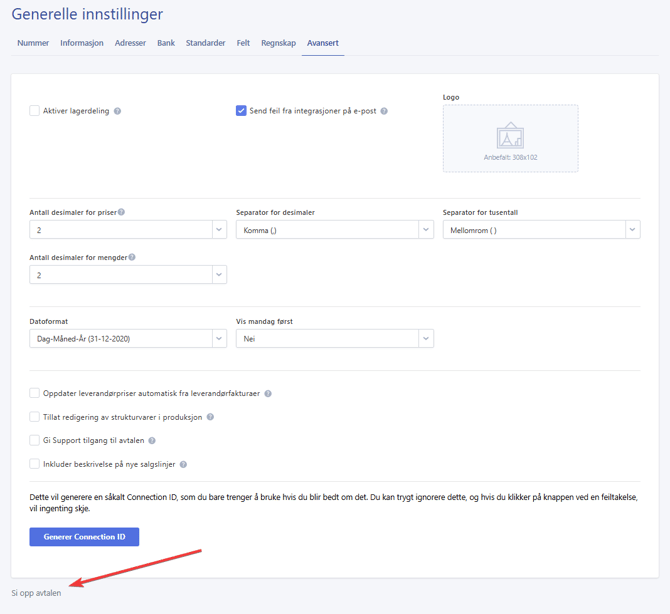Enable the Aktiver lagerdeling checkbox
This screenshot has height=614, width=670.
[x=35, y=111]
